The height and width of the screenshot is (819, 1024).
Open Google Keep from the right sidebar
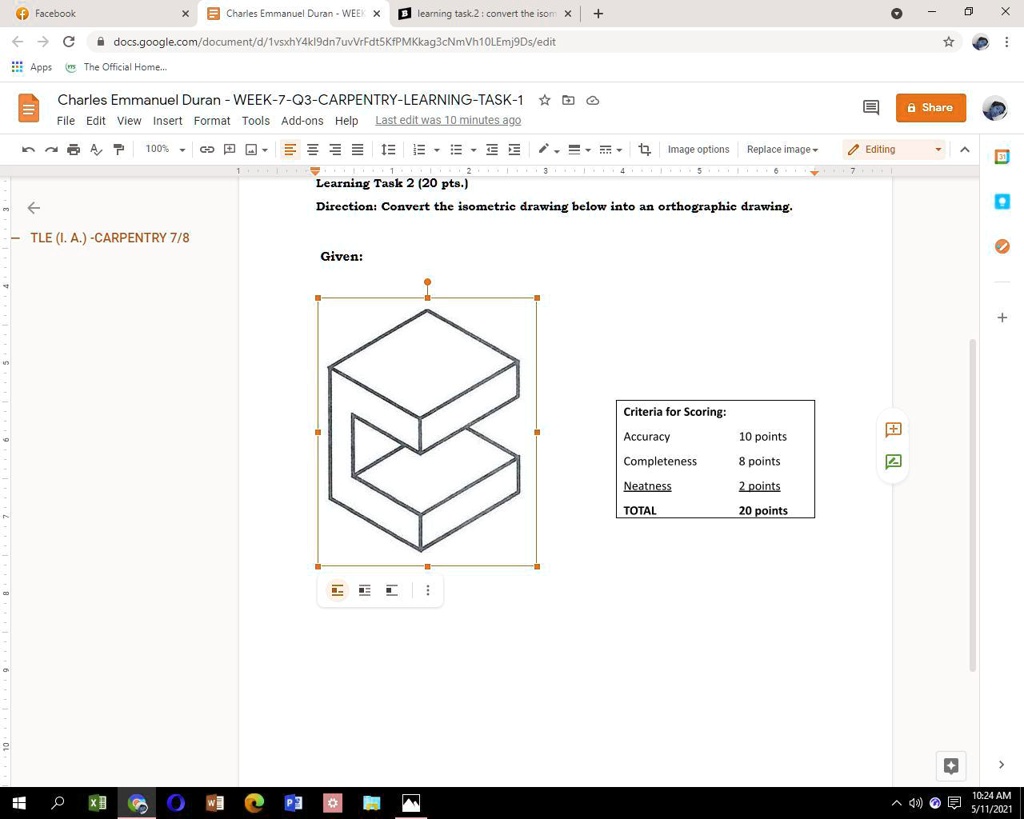(x=1002, y=201)
